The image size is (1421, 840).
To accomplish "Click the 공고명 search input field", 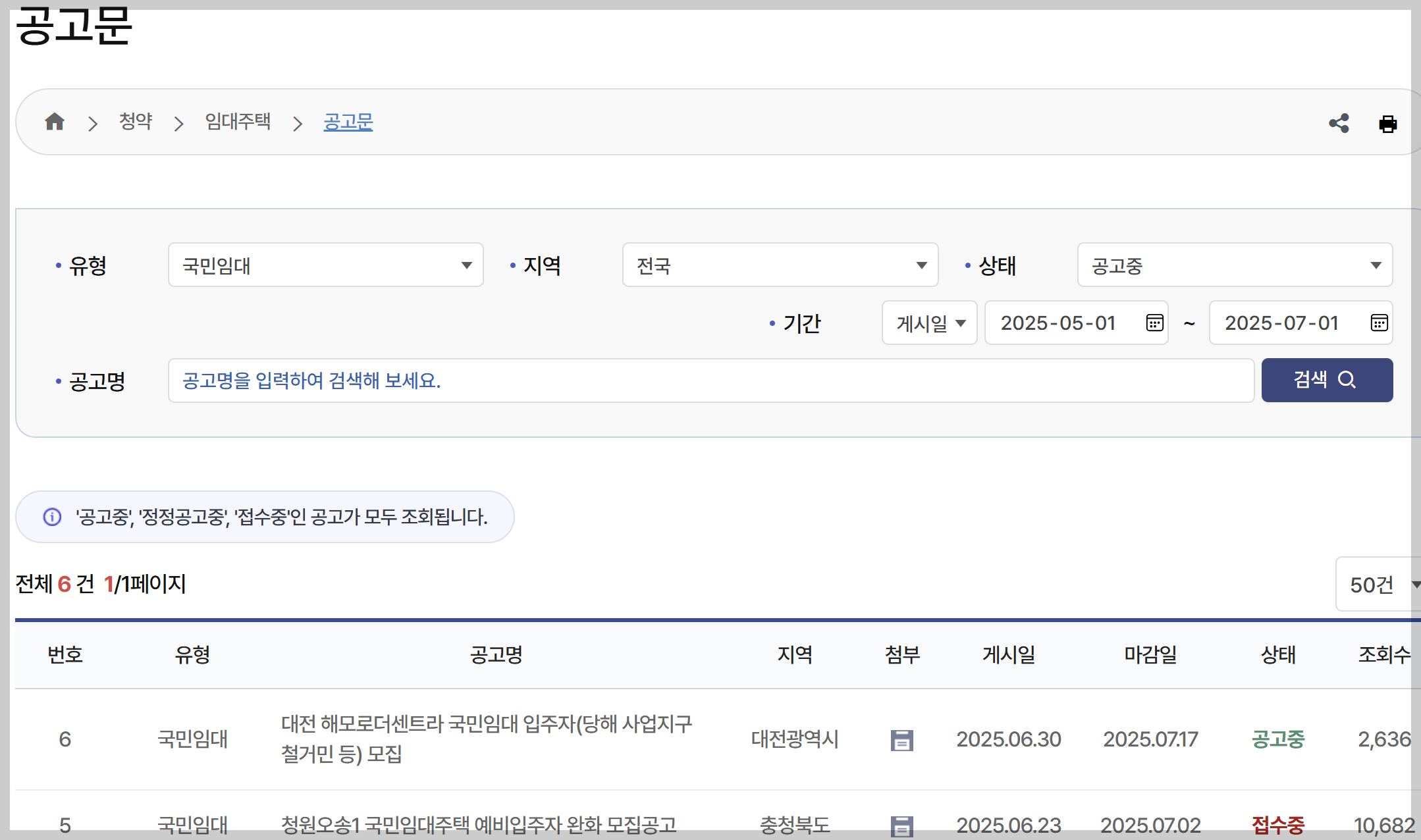I will coord(710,381).
